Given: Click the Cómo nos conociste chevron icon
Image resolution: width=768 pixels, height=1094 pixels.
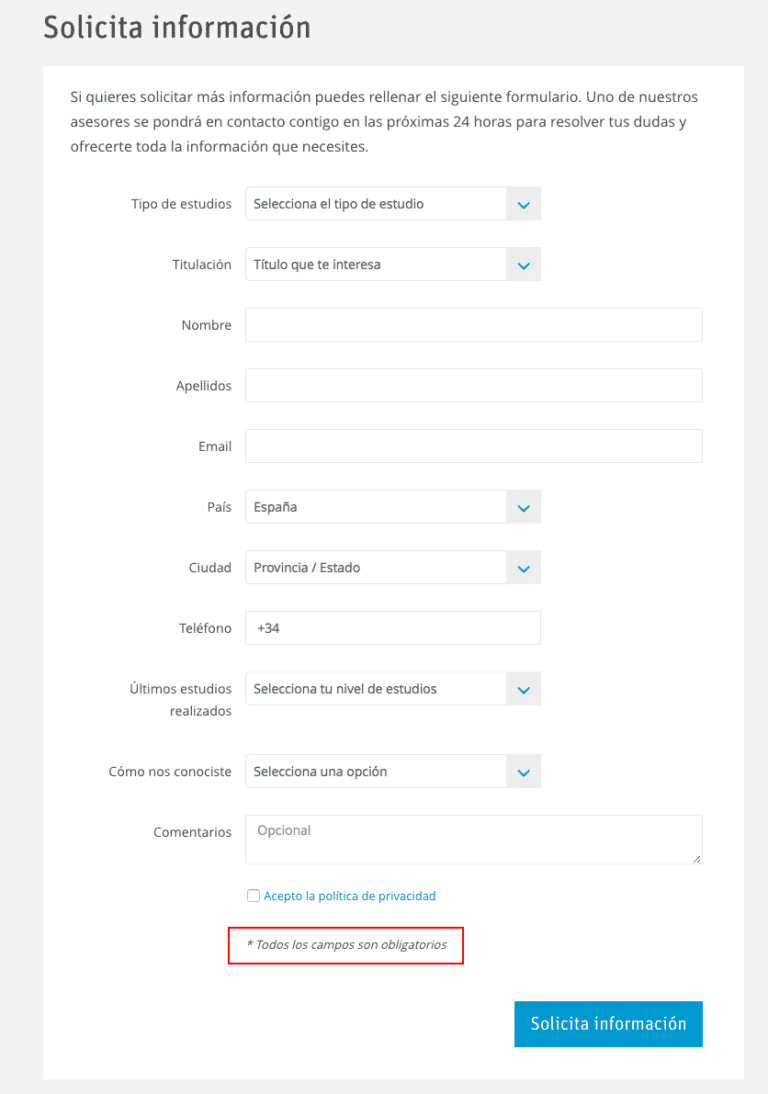Looking at the screenshot, I should point(522,771).
